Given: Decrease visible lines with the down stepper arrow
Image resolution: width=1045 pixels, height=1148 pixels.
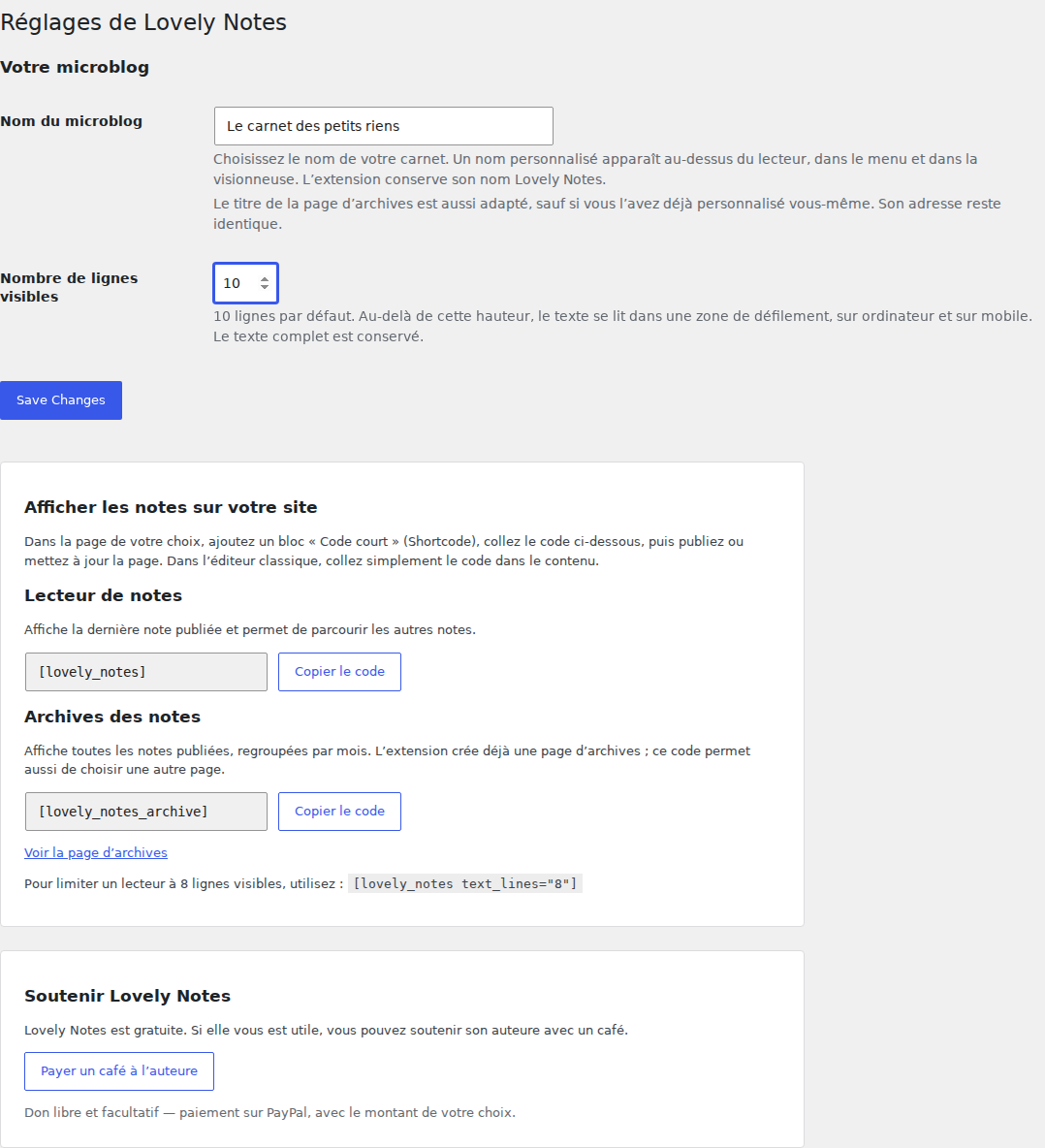Looking at the screenshot, I should 265,287.
